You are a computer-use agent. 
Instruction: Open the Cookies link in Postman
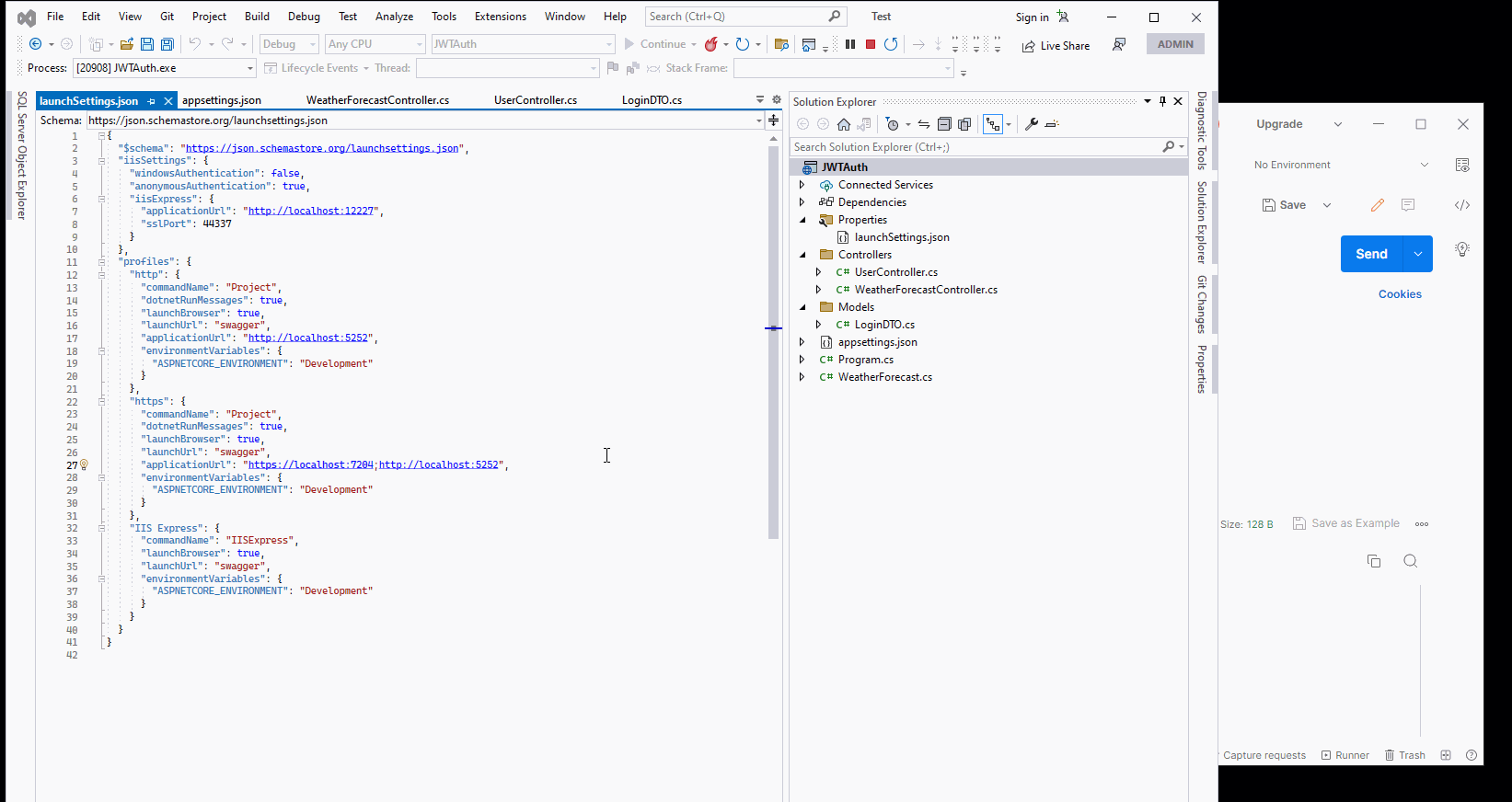[1400, 294]
